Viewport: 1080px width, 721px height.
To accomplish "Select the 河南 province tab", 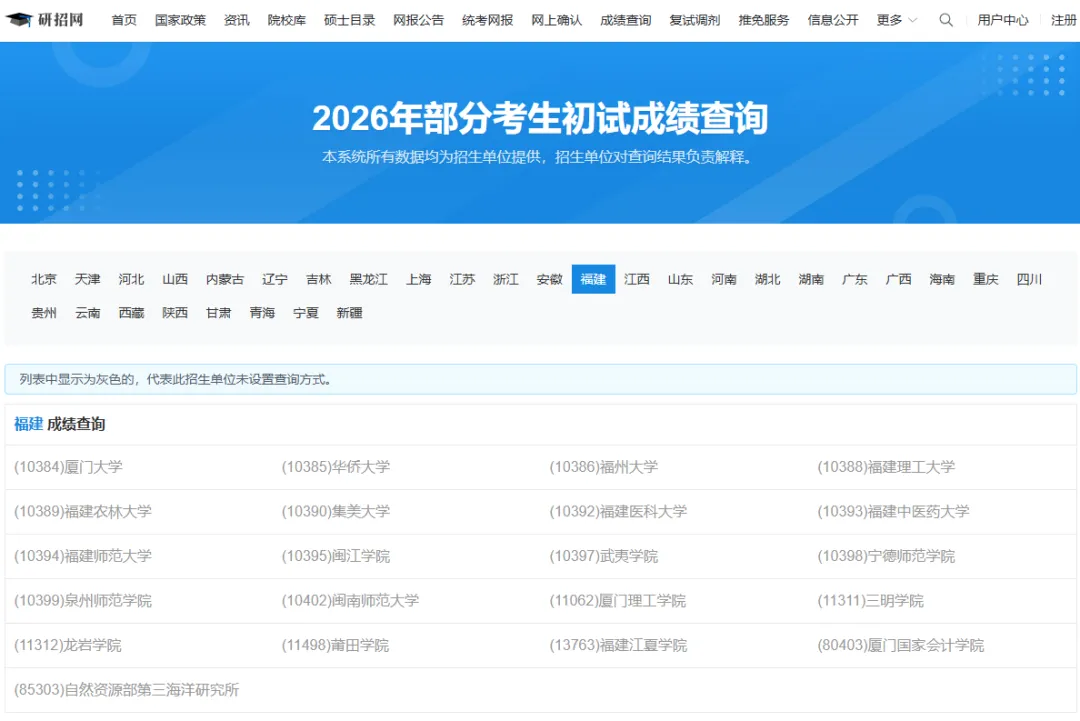I will (724, 279).
